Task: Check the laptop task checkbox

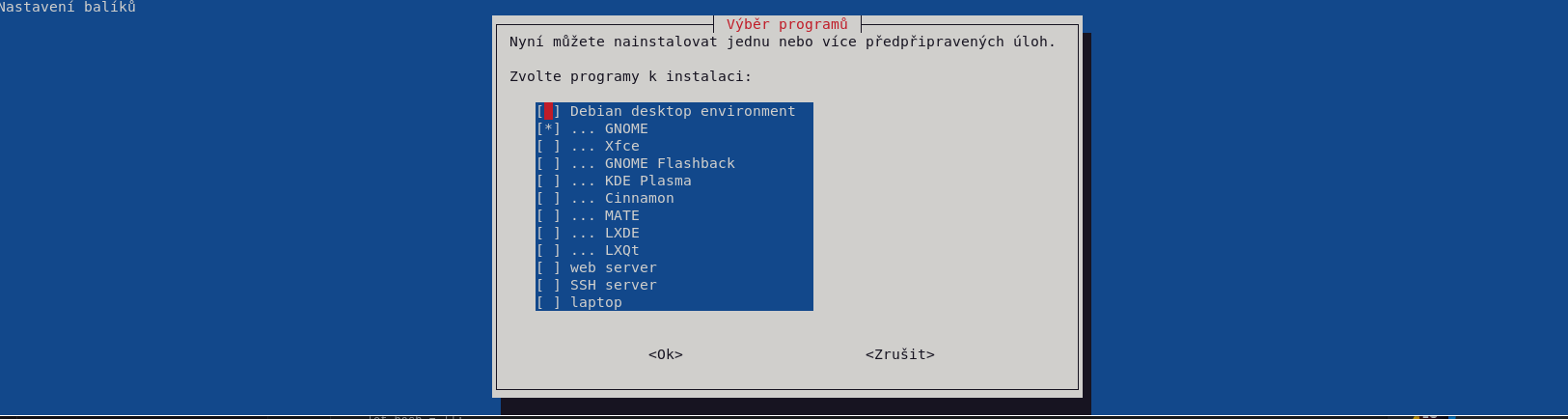Action: 548,302
